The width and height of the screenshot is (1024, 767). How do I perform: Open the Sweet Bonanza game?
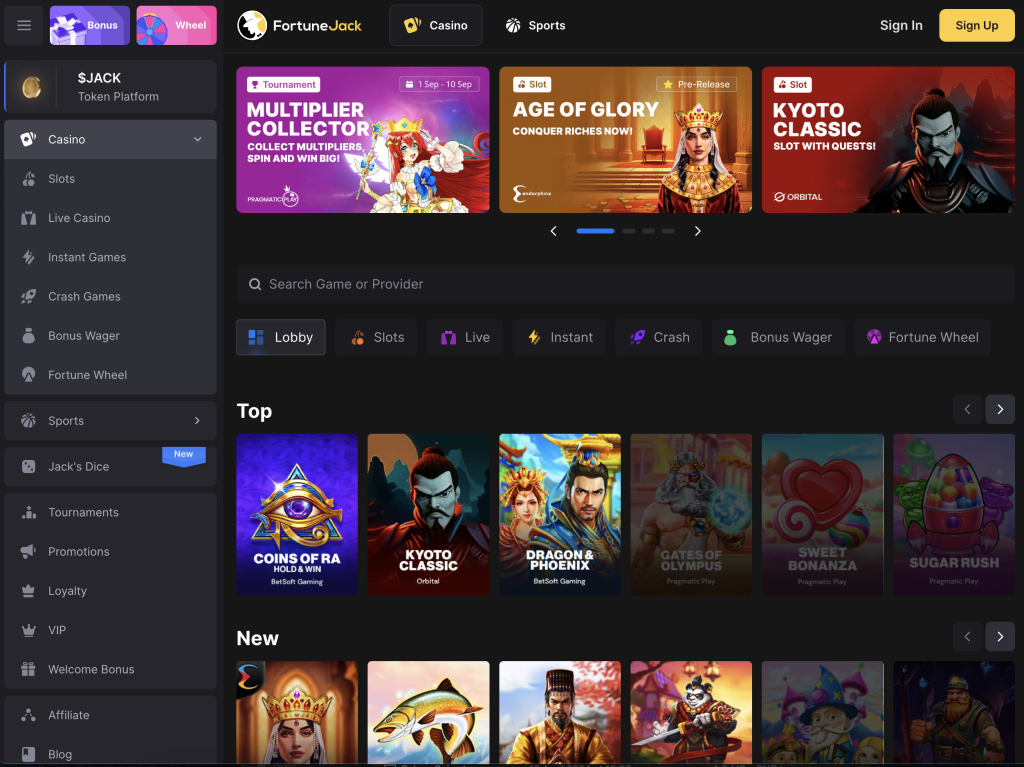(x=823, y=515)
